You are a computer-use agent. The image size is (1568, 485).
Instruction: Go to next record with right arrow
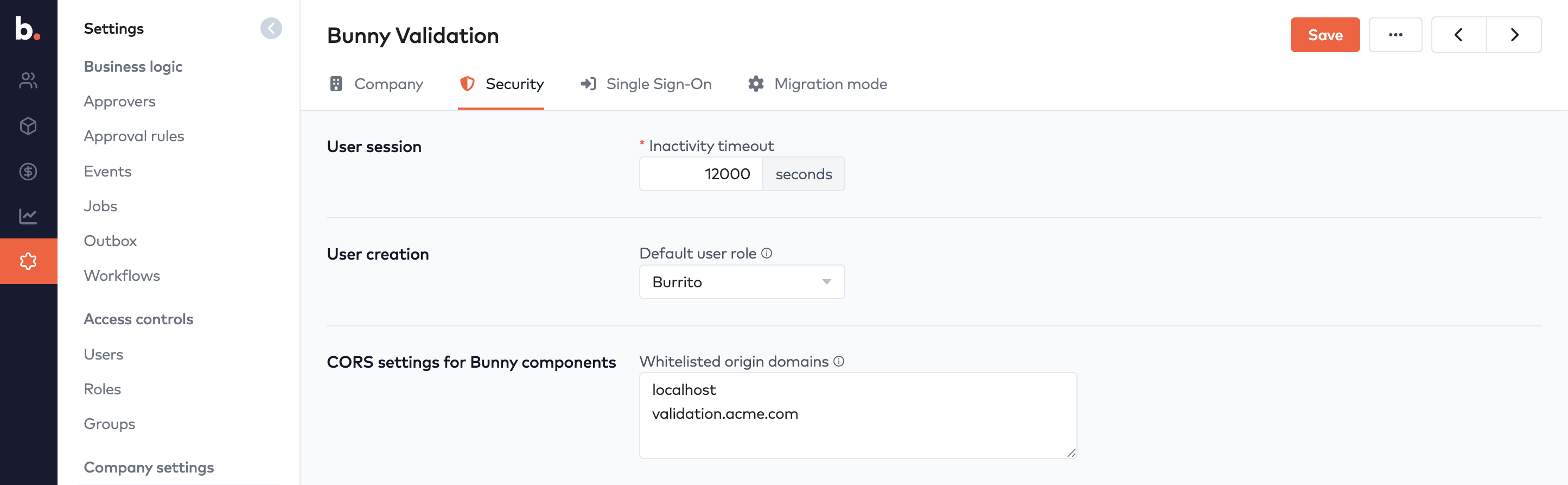(1514, 35)
